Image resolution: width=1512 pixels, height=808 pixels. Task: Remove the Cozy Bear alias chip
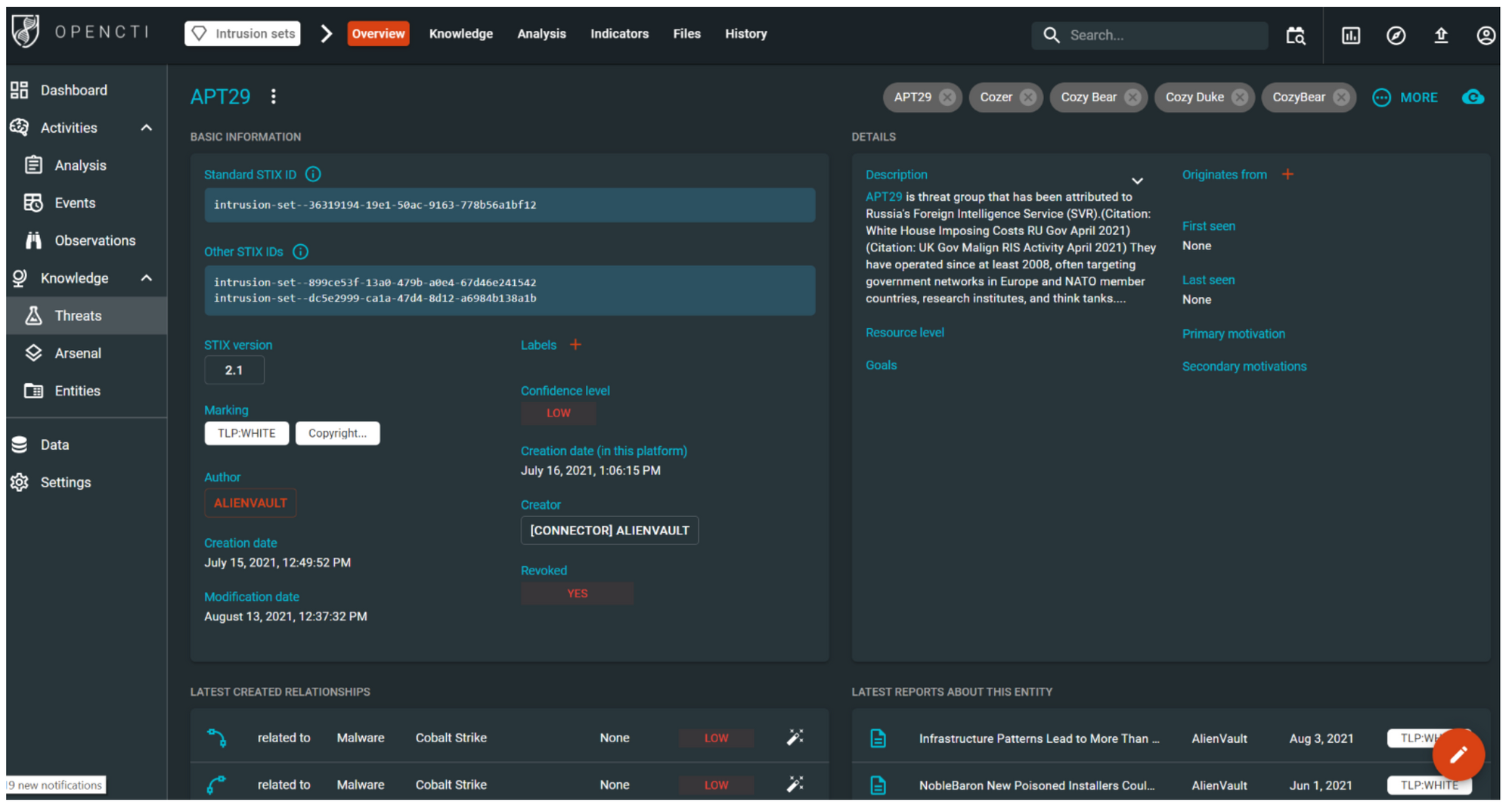click(x=1132, y=97)
